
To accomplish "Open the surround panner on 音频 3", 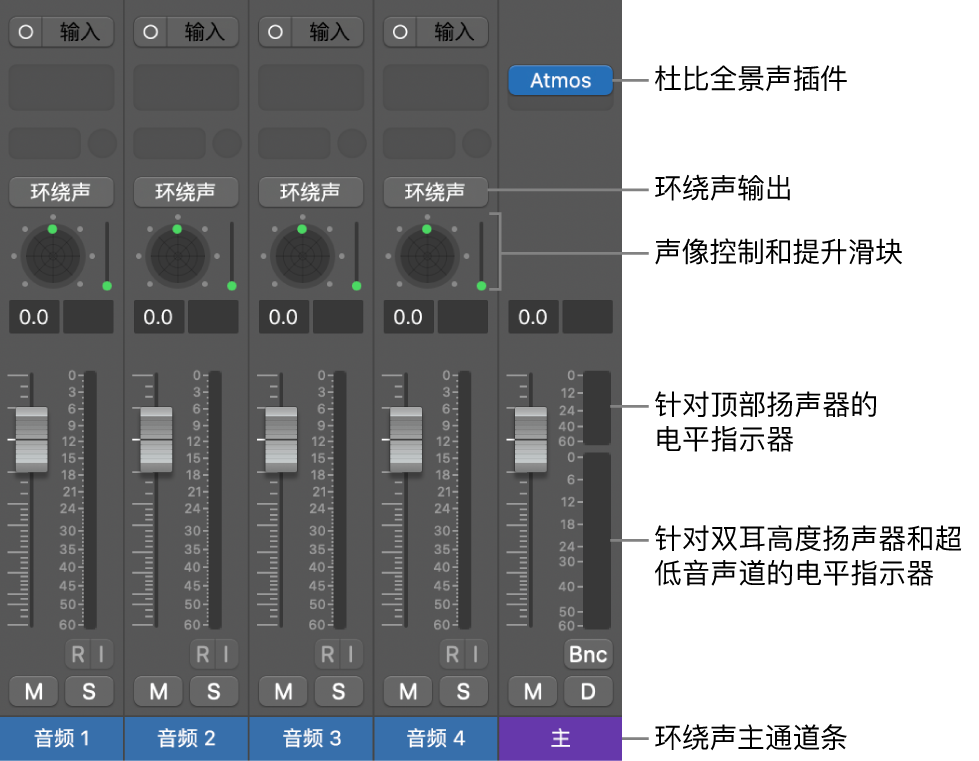I will click(302, 255).
